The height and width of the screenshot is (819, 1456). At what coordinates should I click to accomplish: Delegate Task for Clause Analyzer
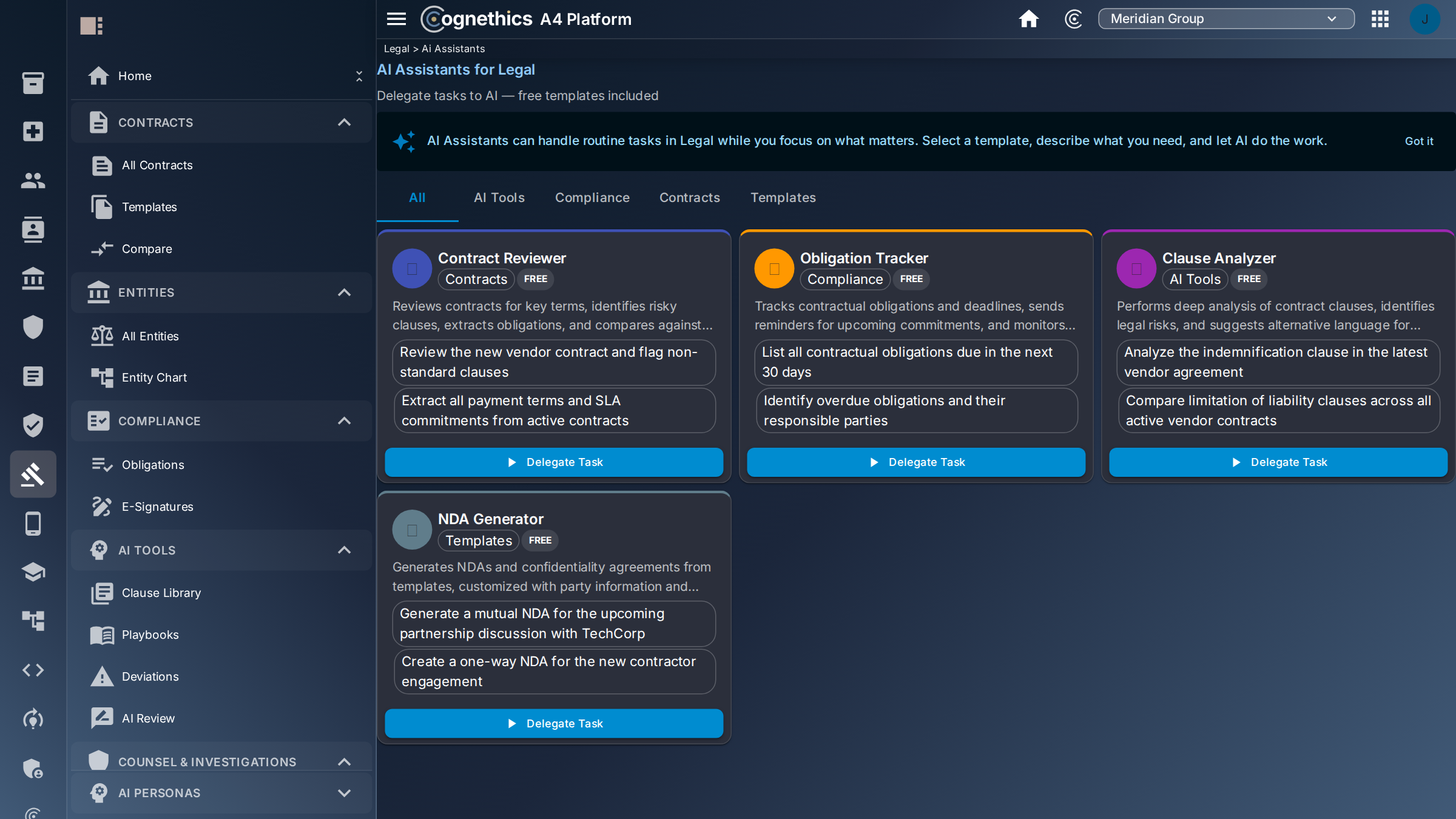[x=1278, y=462]
